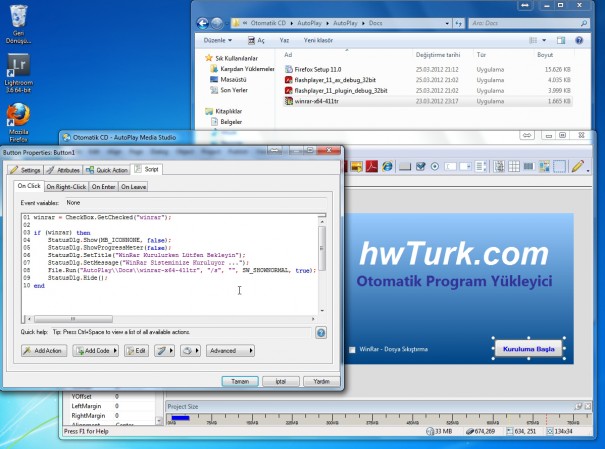Click the Explorer forward navigation arrow
The image size is (605, 449).
coord(217,24)
